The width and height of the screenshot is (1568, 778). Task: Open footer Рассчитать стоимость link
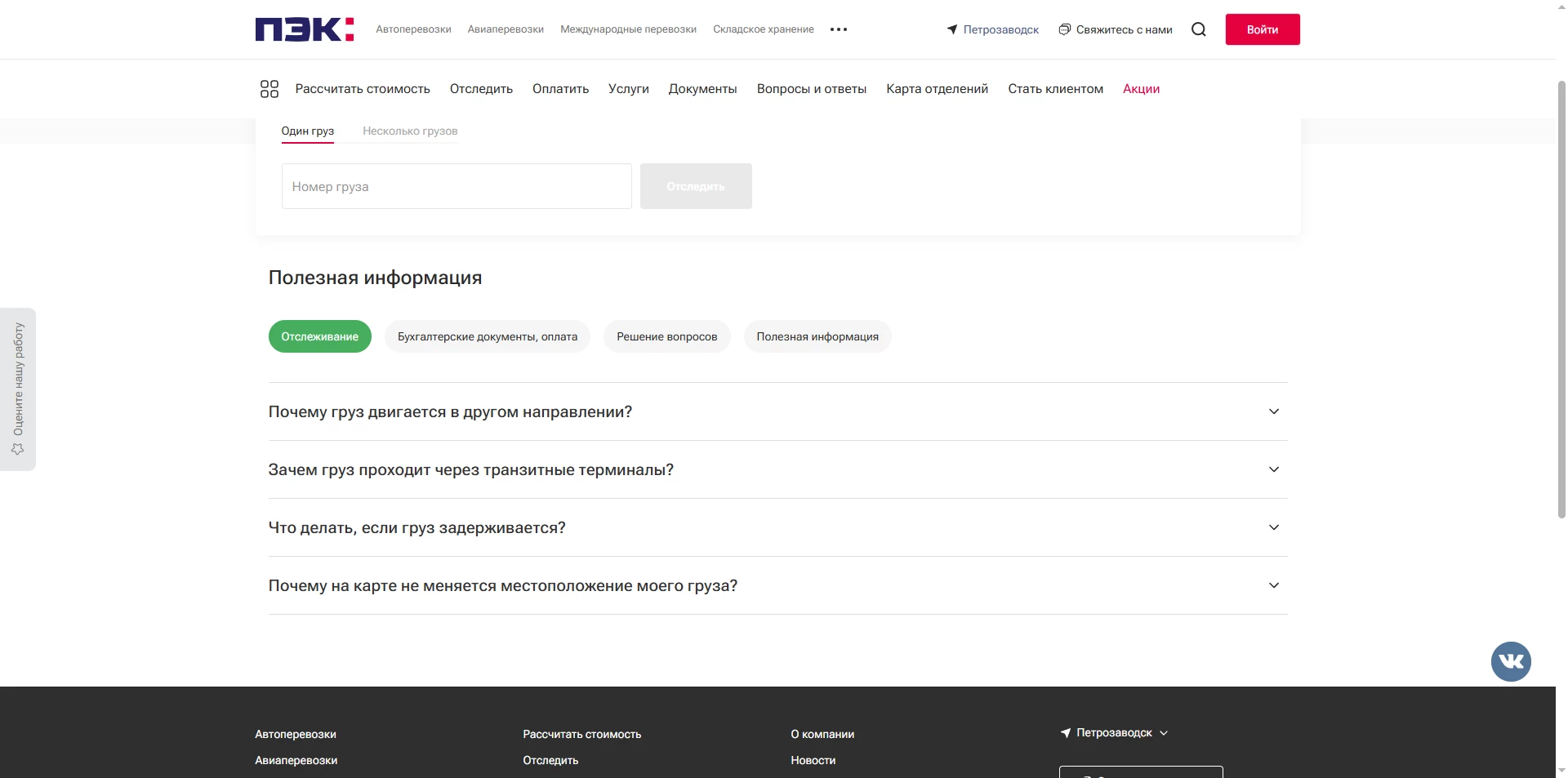[582, 734]
